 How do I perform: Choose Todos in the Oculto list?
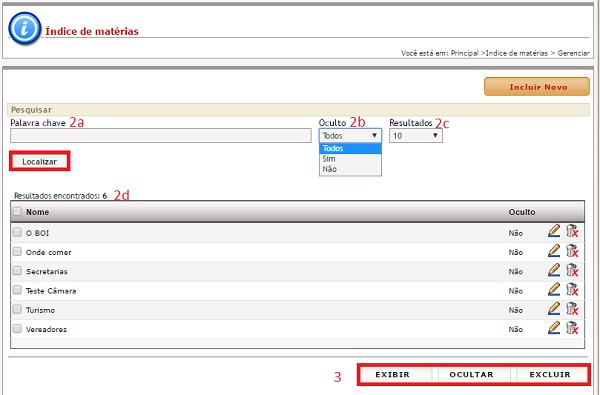(350, 148)
